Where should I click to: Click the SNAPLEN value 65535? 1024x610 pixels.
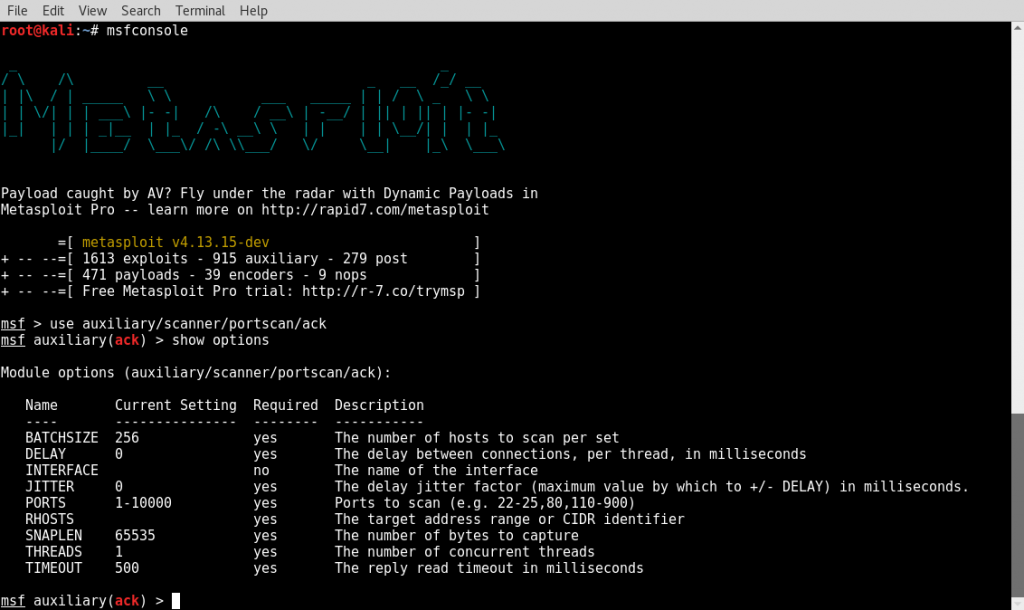tap(135, 536)
